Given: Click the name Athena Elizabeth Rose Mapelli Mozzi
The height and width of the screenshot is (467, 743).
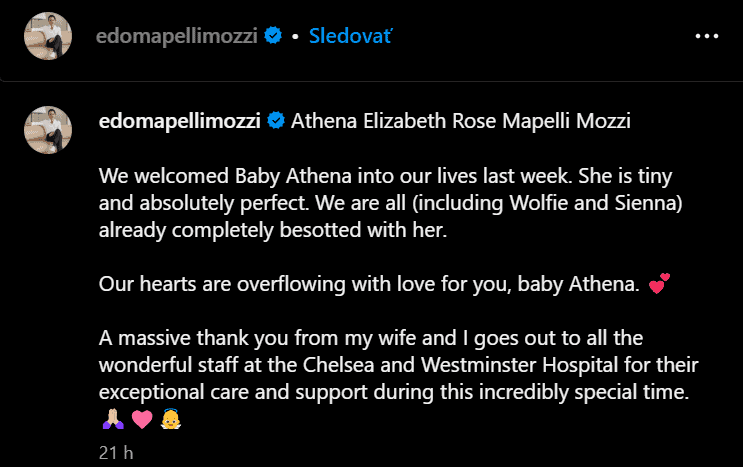Looking at the screenshot, I should pyautogui.click(x=461, y=121).
